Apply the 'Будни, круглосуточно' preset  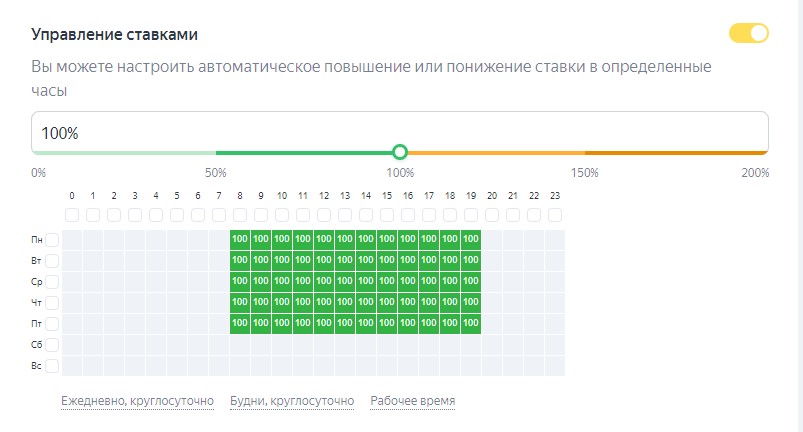(x=292, y=401)
